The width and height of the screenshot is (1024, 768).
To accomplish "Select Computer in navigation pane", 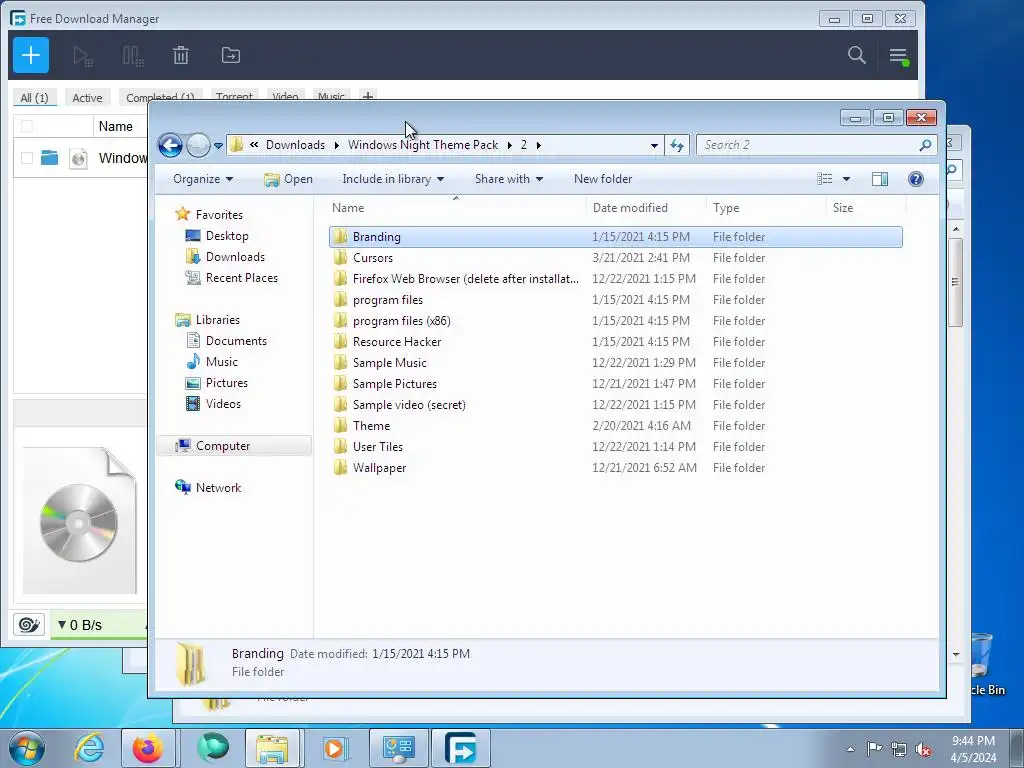I will (x=223, y=445).
